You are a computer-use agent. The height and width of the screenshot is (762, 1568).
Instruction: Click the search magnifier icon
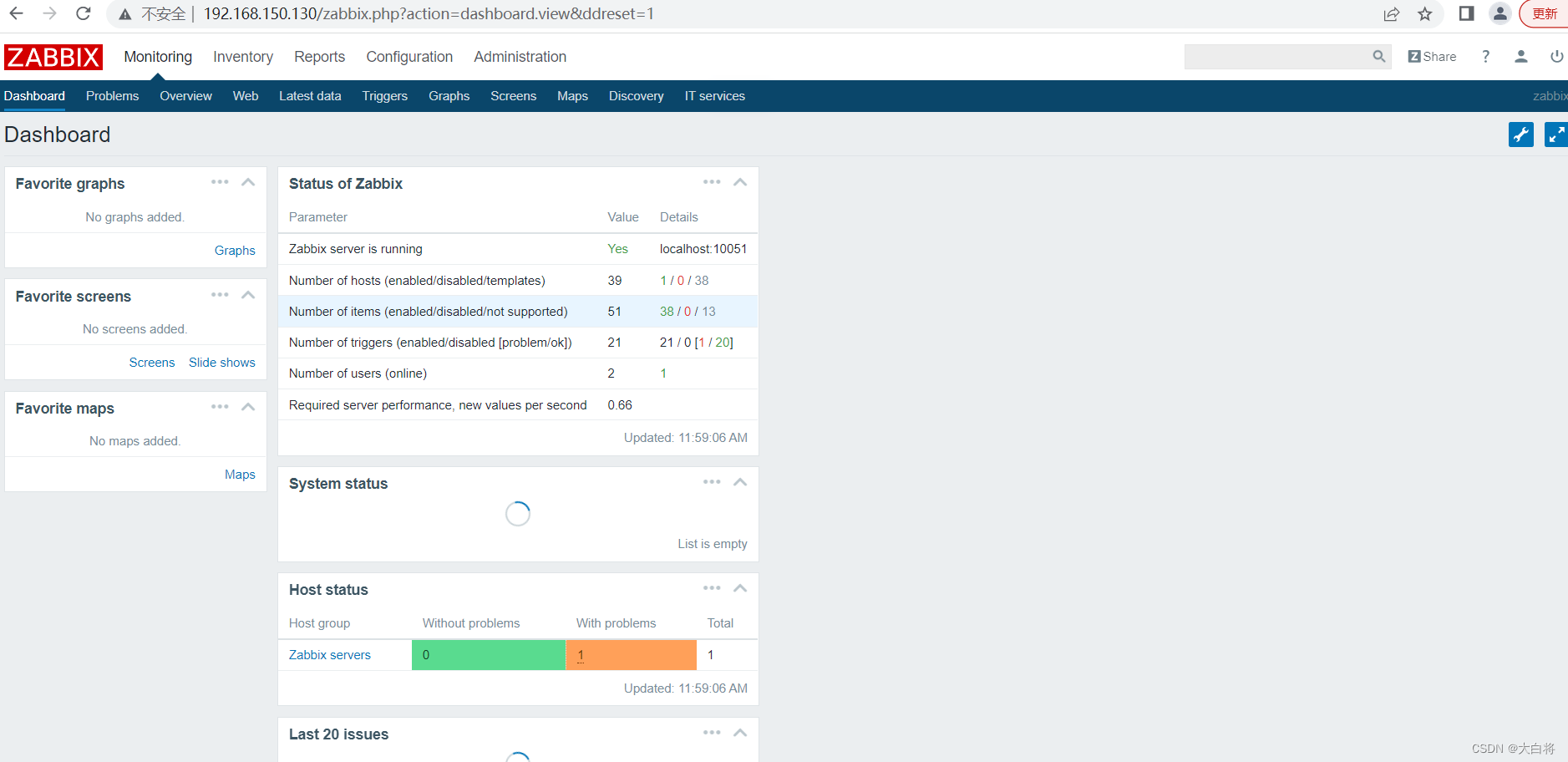pyautogui.click(x=1379, y=56)
